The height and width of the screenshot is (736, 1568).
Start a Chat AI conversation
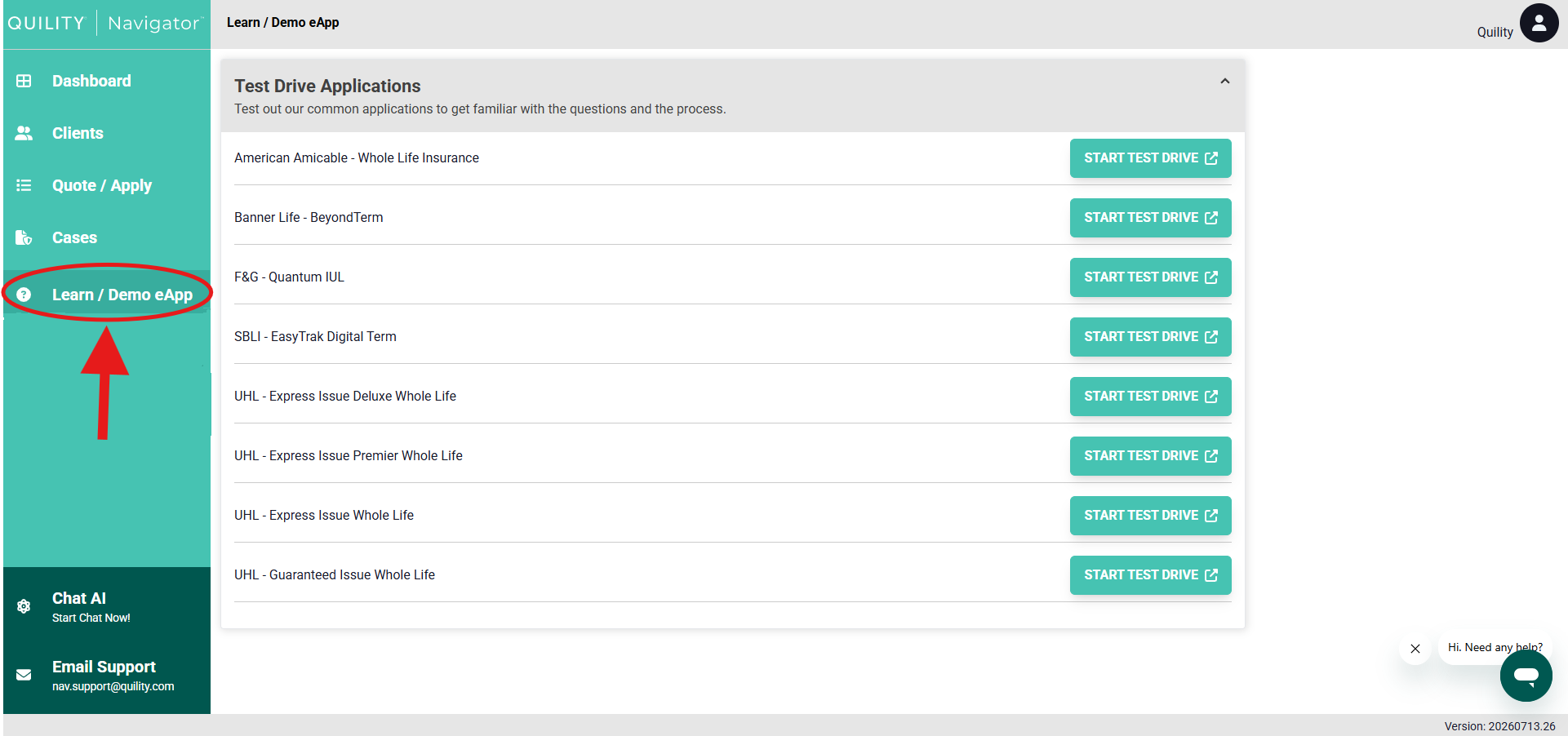(107, 606)
